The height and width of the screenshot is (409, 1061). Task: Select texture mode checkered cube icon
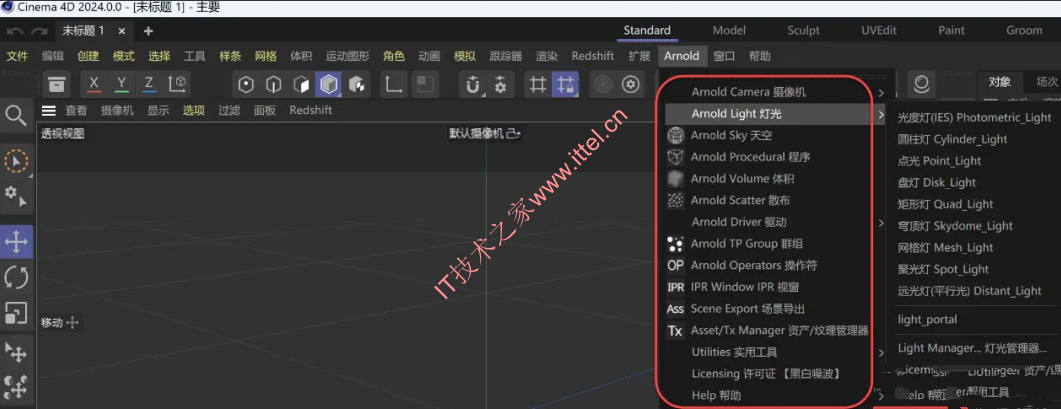[x=356, y=85]
